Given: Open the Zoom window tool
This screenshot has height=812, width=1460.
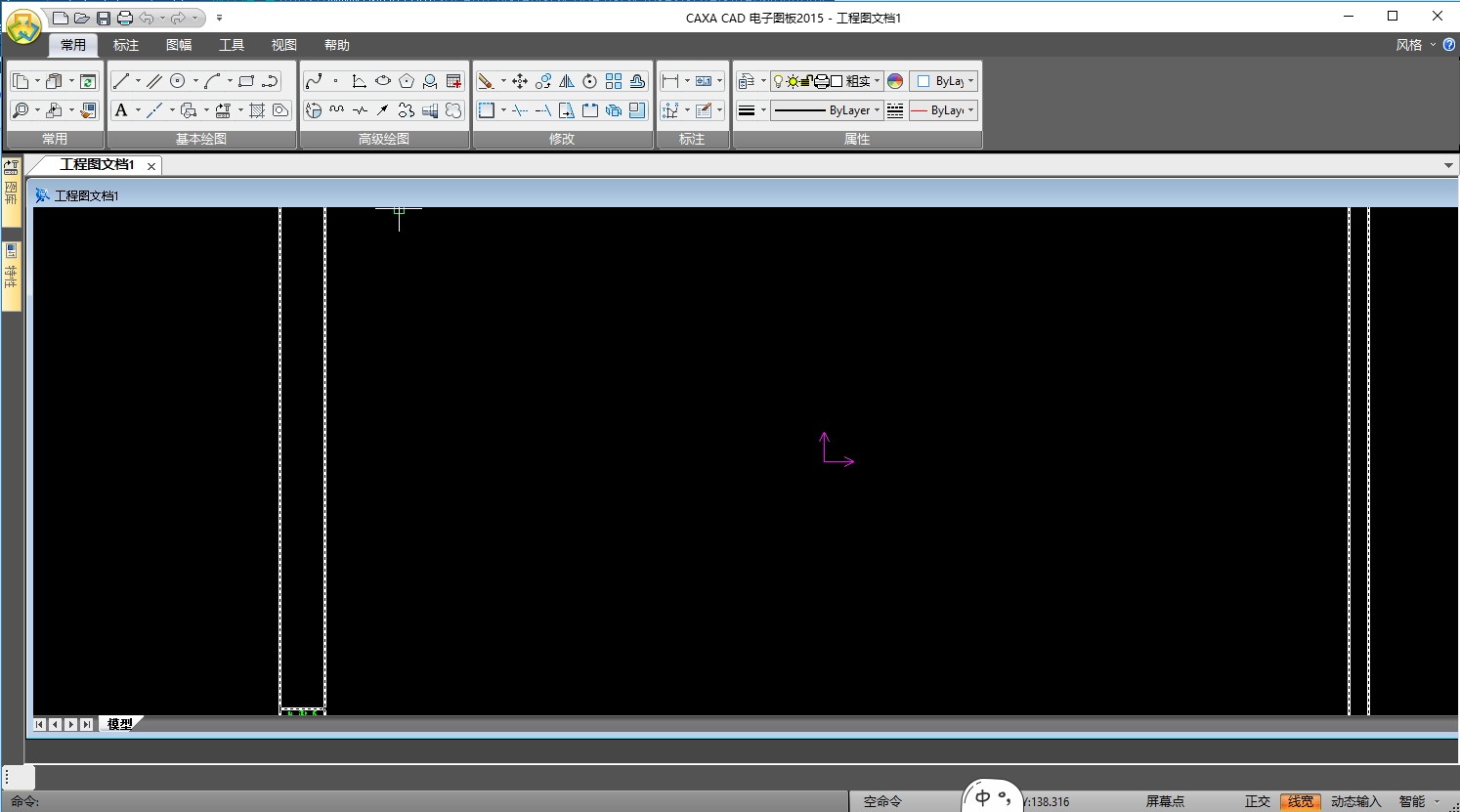Looking at the screenshot, I should [21, 110].
